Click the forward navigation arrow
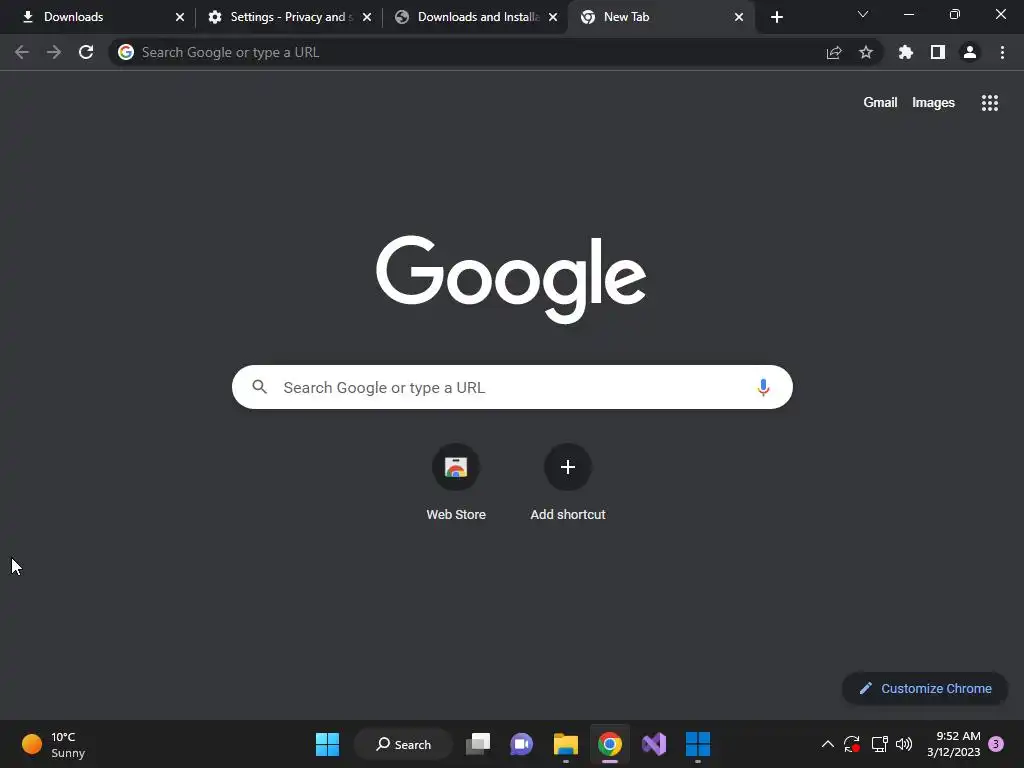This screenshot has height=768, width=1024. tap(54, 52)
